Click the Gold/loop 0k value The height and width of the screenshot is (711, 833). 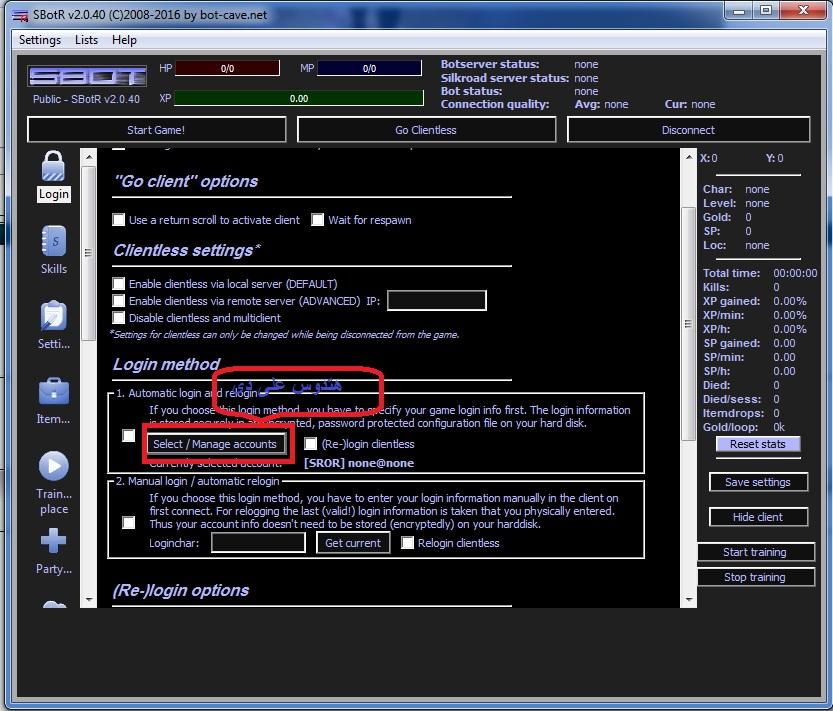coord(779,427)
